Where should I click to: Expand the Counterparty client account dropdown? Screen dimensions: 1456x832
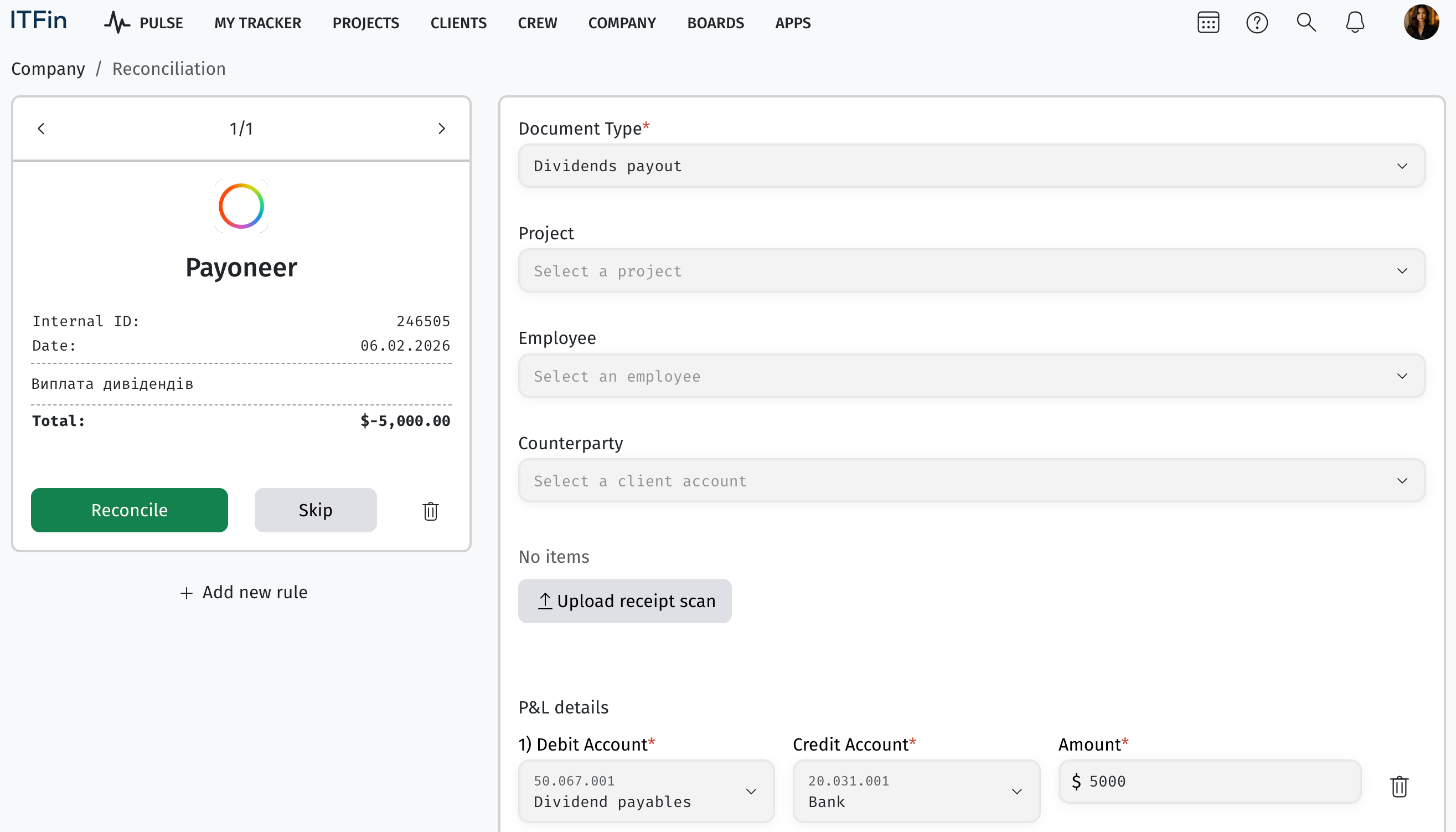[971, 481]
